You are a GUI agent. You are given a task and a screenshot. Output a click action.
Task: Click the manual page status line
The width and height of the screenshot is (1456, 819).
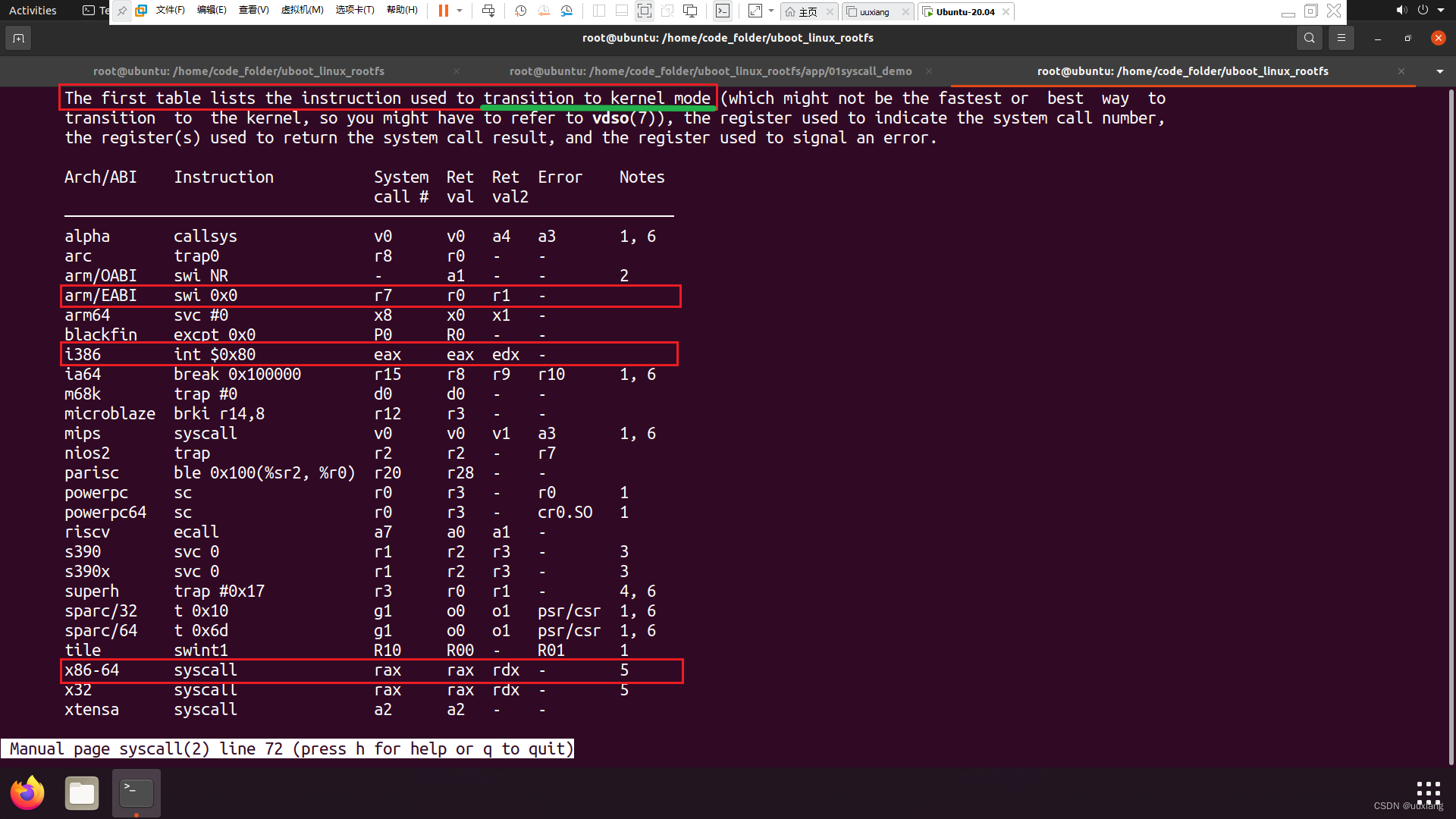coord(287,749)
